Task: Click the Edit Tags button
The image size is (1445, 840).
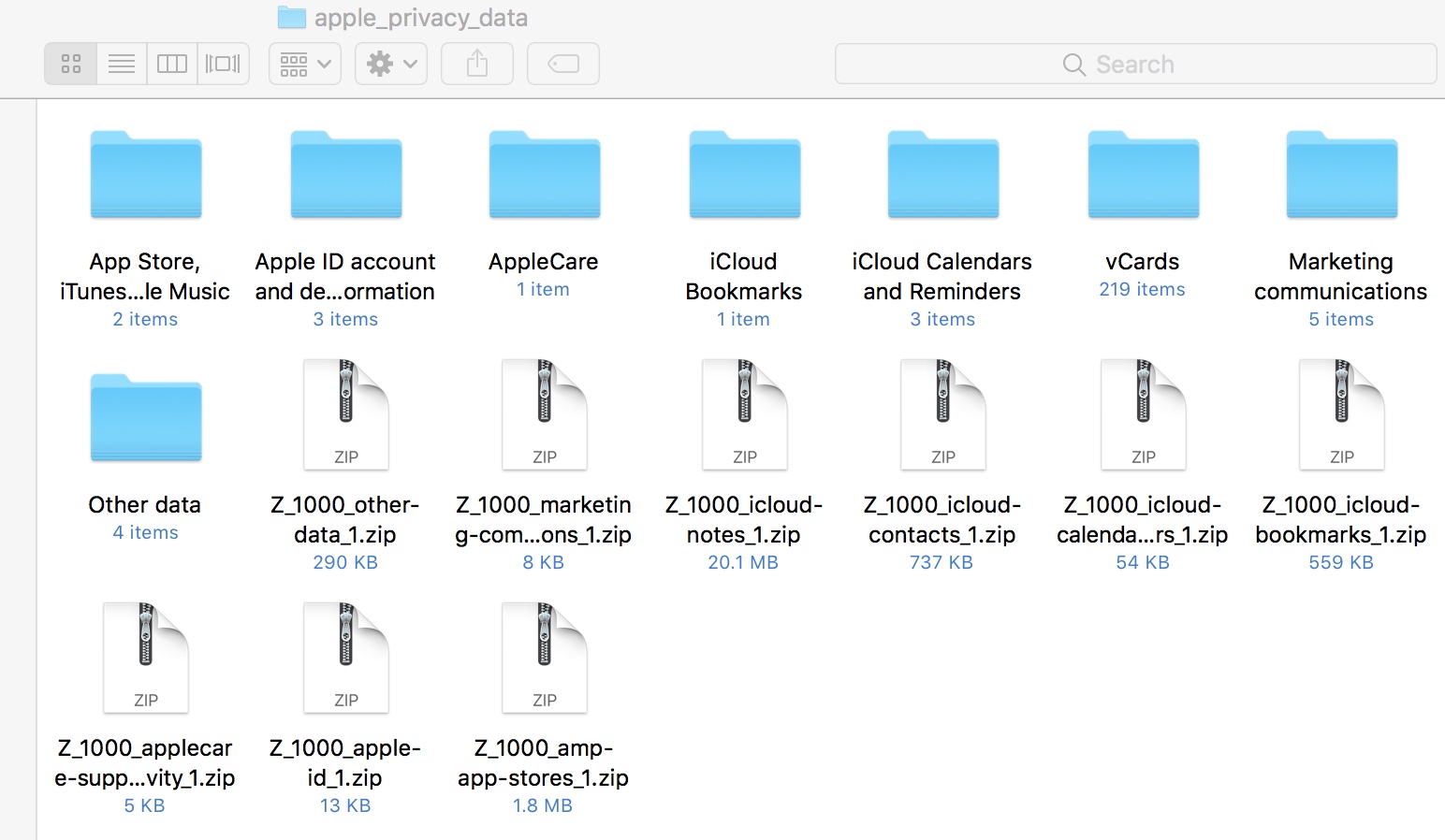Action: (x=563, y=64)
